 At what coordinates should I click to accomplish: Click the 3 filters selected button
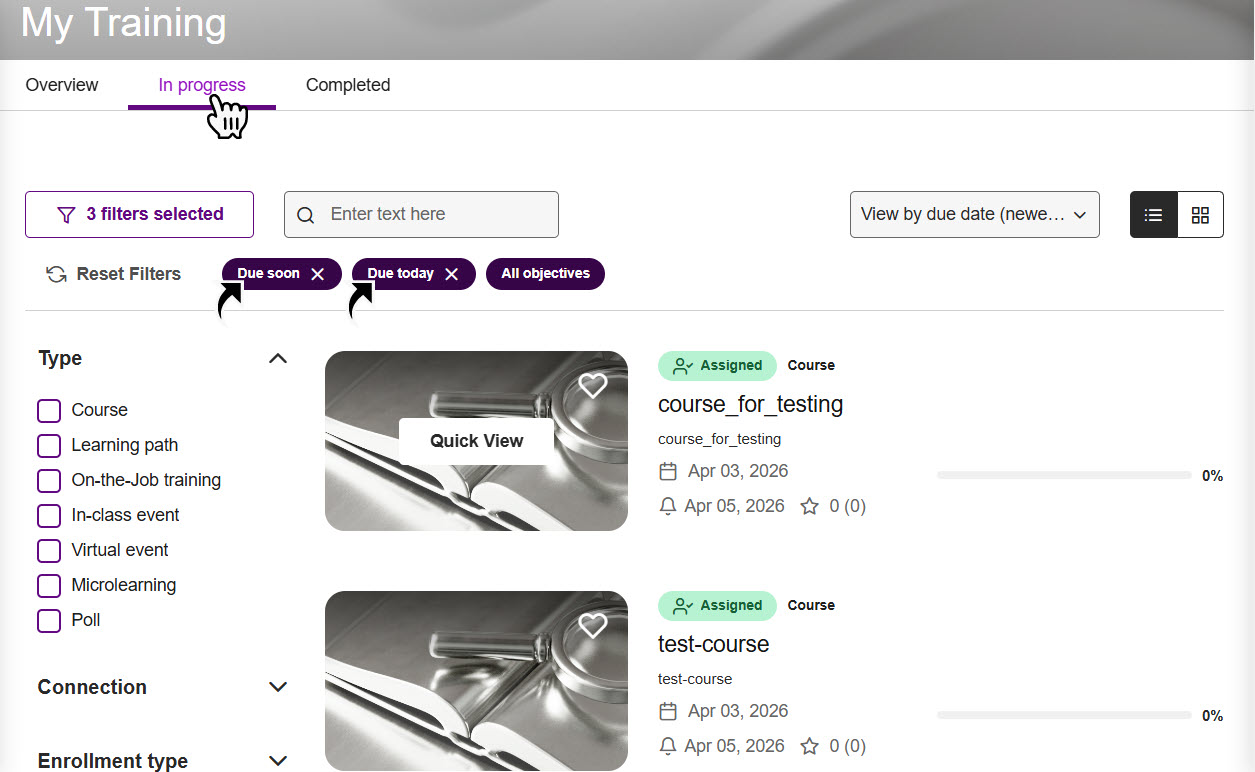[x=139, y=215]
